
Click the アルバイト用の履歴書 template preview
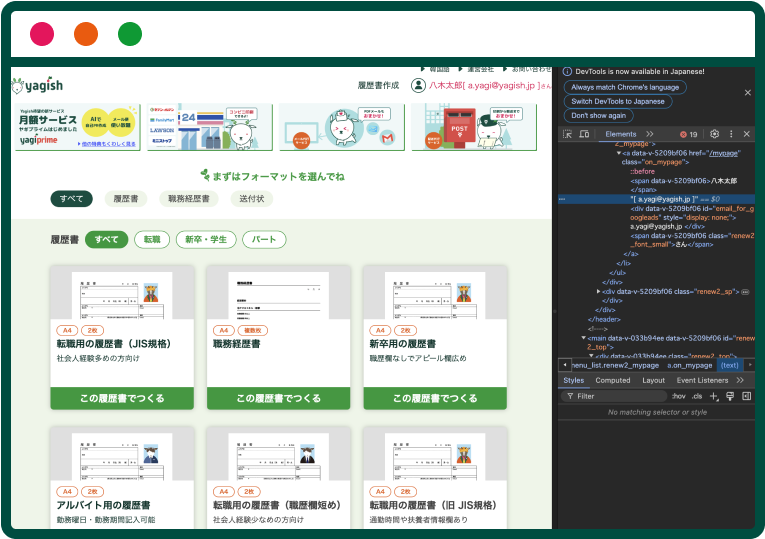pyautogui.click(x=122, y=455)
